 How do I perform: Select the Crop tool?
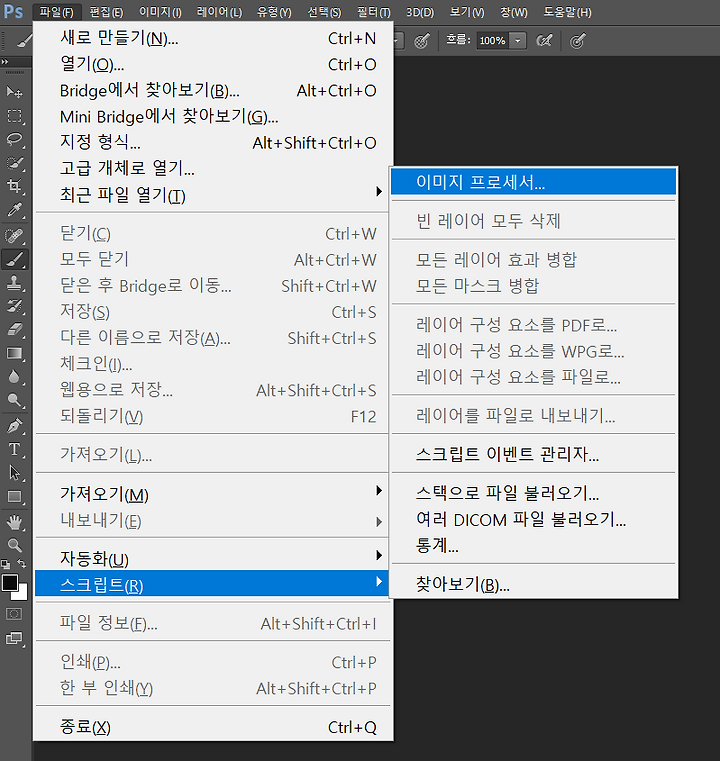coord(15,186)
